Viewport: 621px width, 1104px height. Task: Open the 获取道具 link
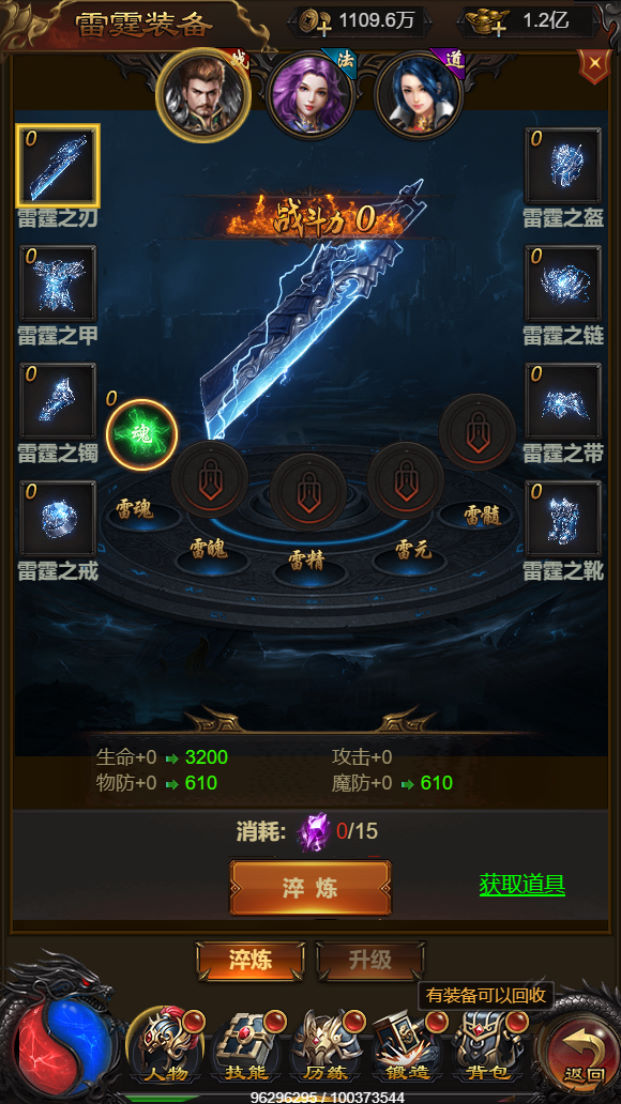[522, 884]
